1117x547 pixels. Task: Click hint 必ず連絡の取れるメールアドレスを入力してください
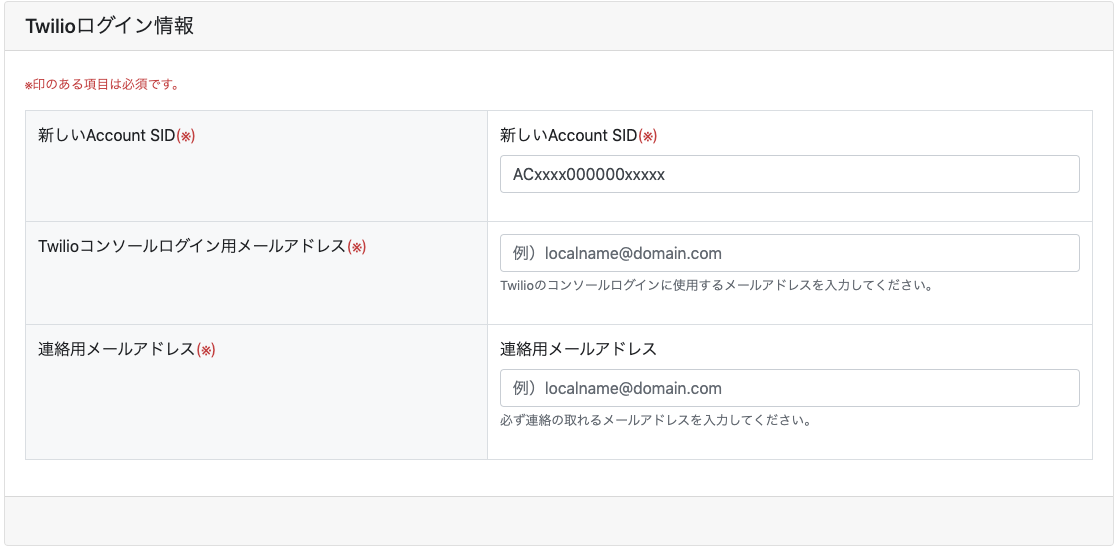point(656,420)
